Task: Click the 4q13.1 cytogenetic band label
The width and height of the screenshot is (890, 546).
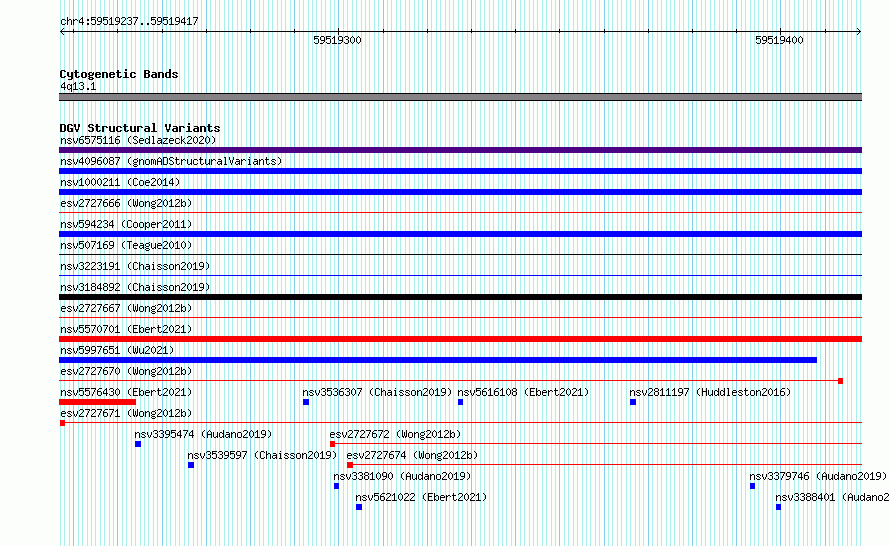Action: (78, 86)
